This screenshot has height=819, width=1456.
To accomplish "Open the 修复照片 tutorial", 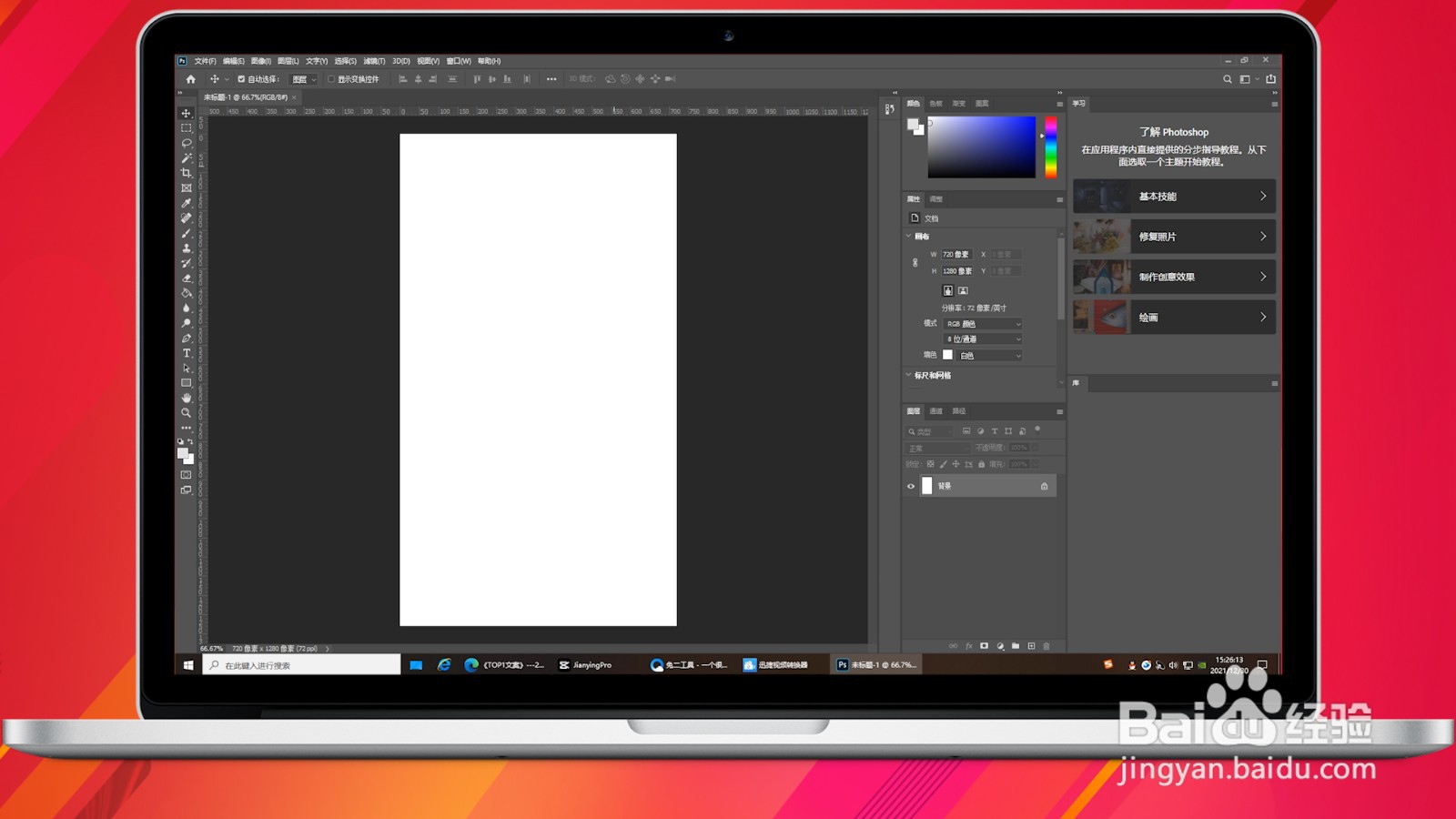I will [x=1174, y=237].
